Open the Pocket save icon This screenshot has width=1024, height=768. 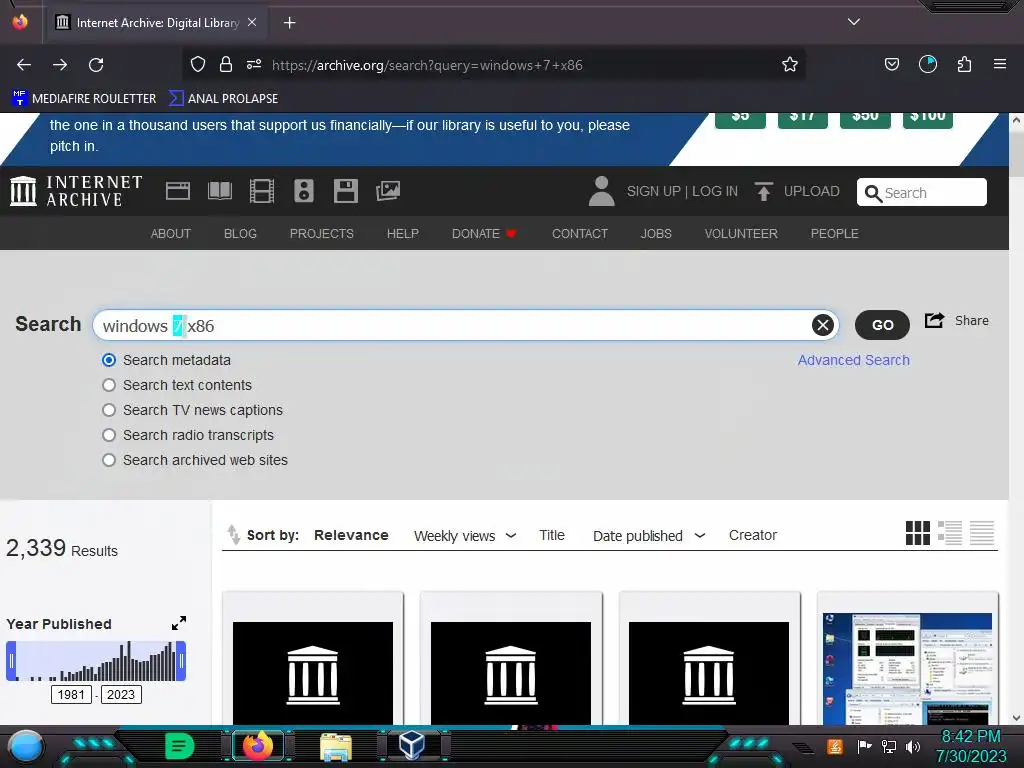point(891,64)
